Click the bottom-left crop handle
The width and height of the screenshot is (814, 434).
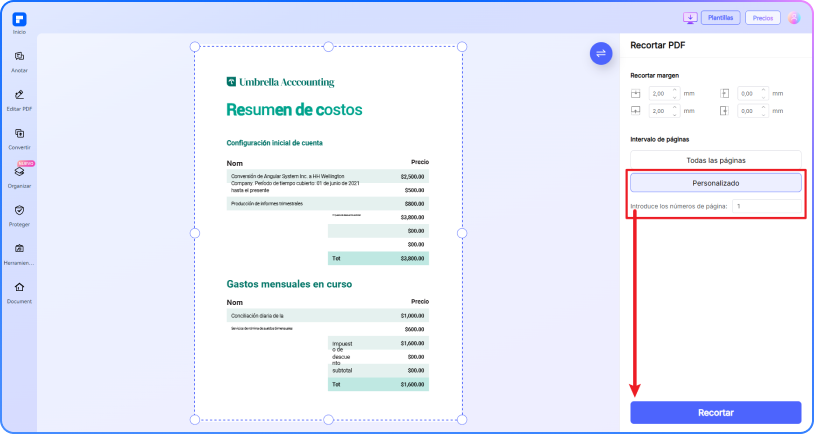195,419
